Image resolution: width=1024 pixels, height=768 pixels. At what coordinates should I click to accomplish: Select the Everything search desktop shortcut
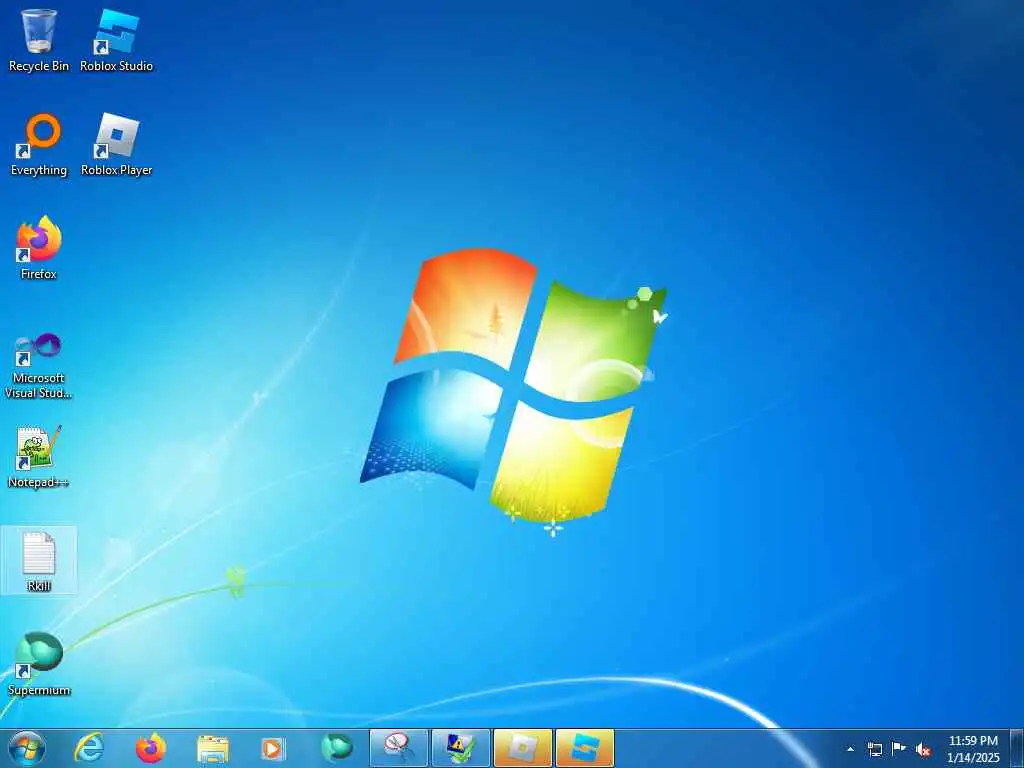[39, 145]
